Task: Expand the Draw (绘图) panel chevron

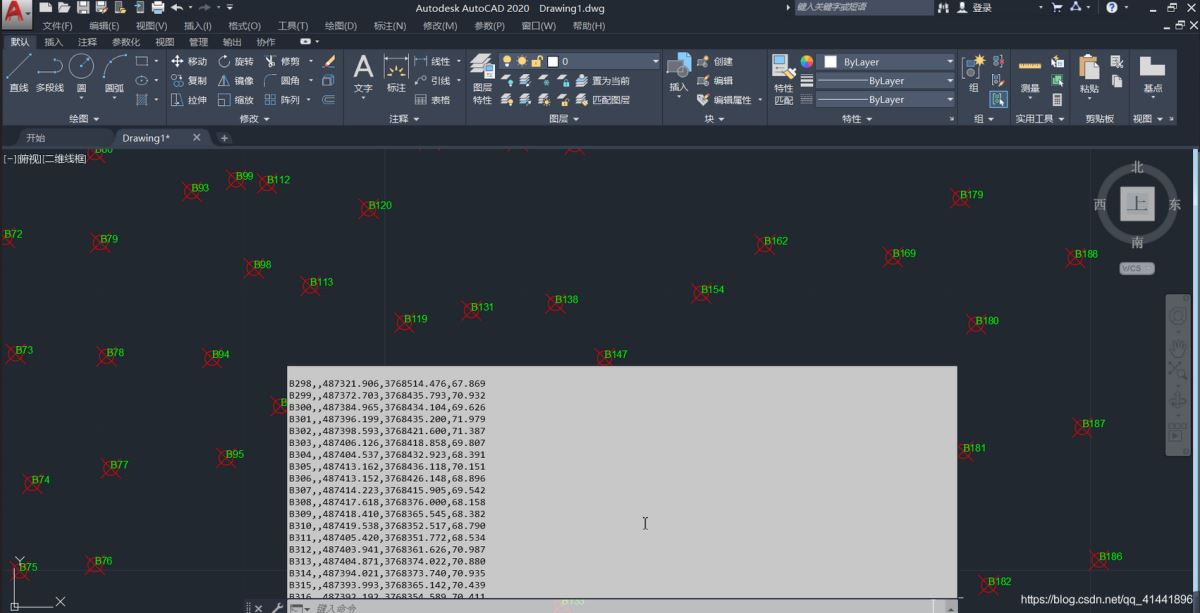Action: pyautogui.click(x=96, y=119)
